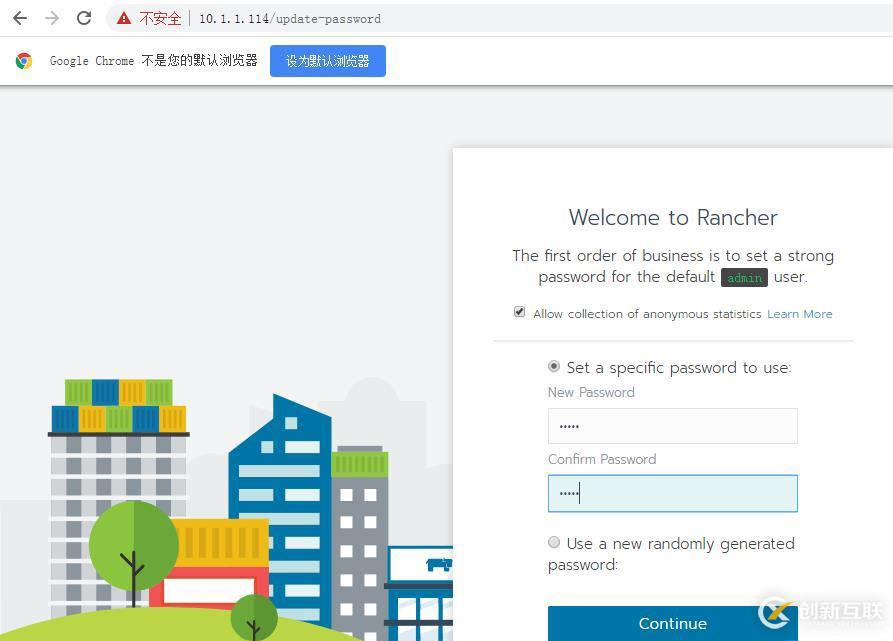Click the 设为默认浏览器 button
This screenshot has height=641, width=893.
[x=327, y=61]
